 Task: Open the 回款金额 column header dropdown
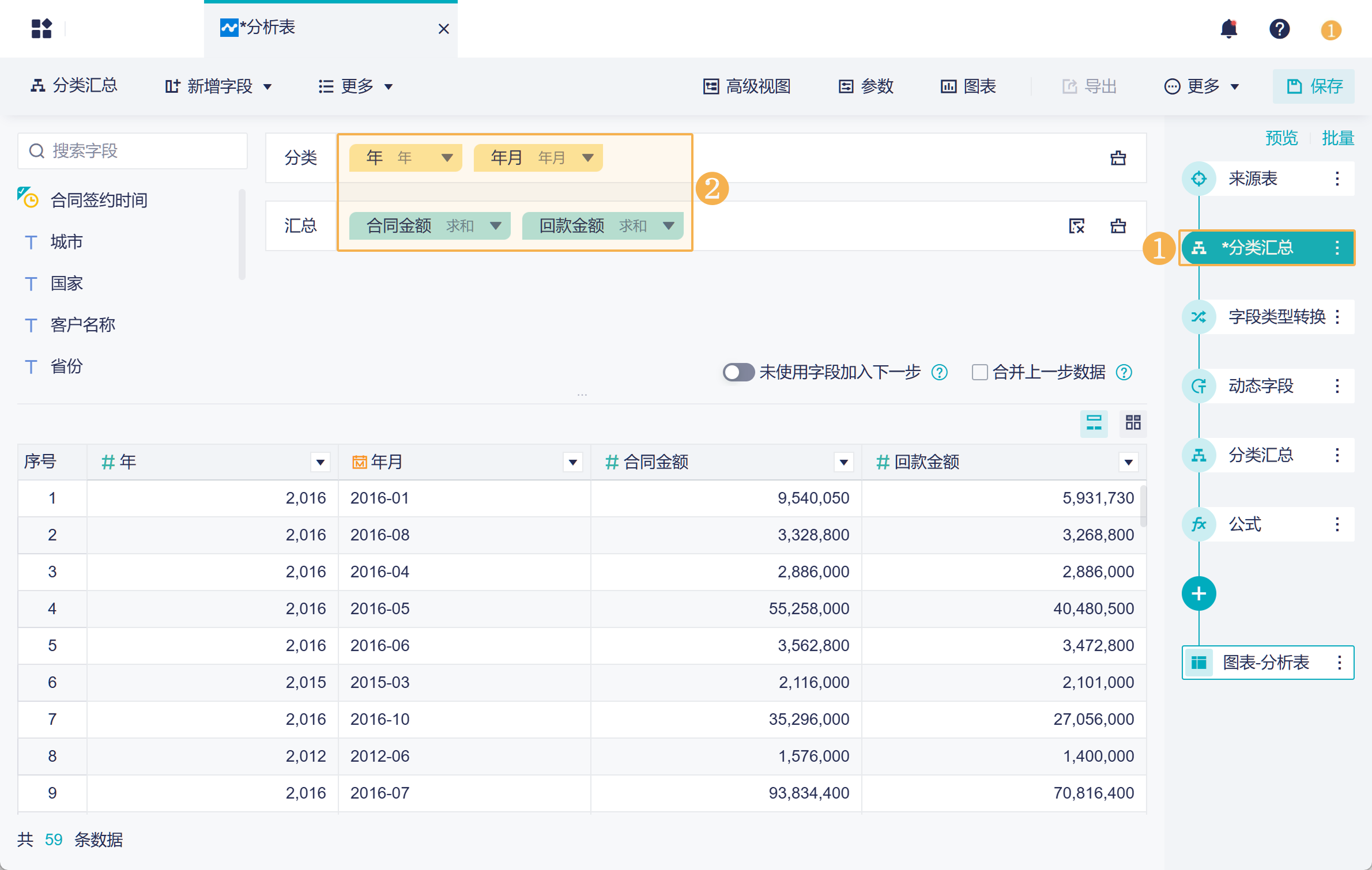pos(1129,462)
